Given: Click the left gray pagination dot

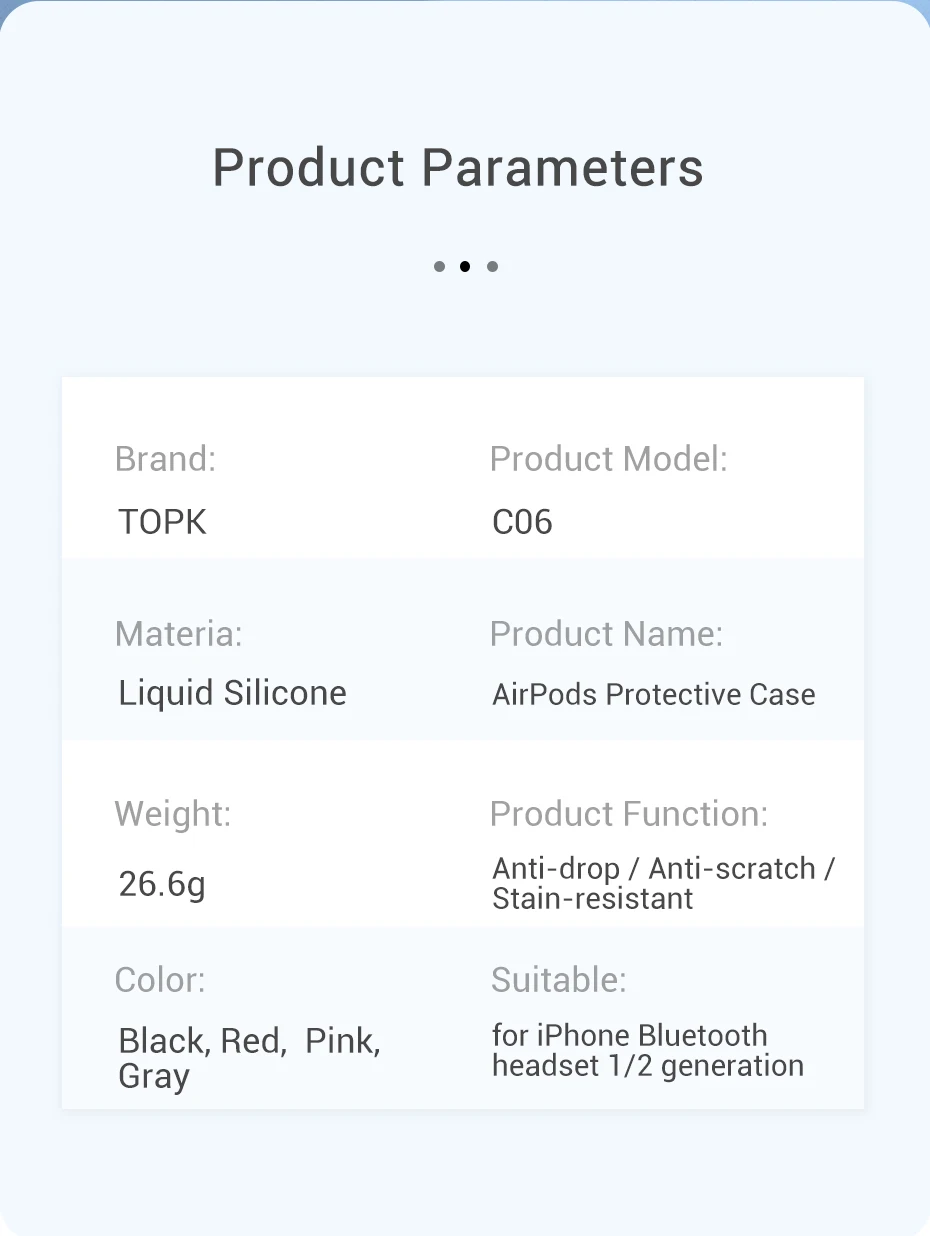Looking at the screenshot, I should click(439, 267).
